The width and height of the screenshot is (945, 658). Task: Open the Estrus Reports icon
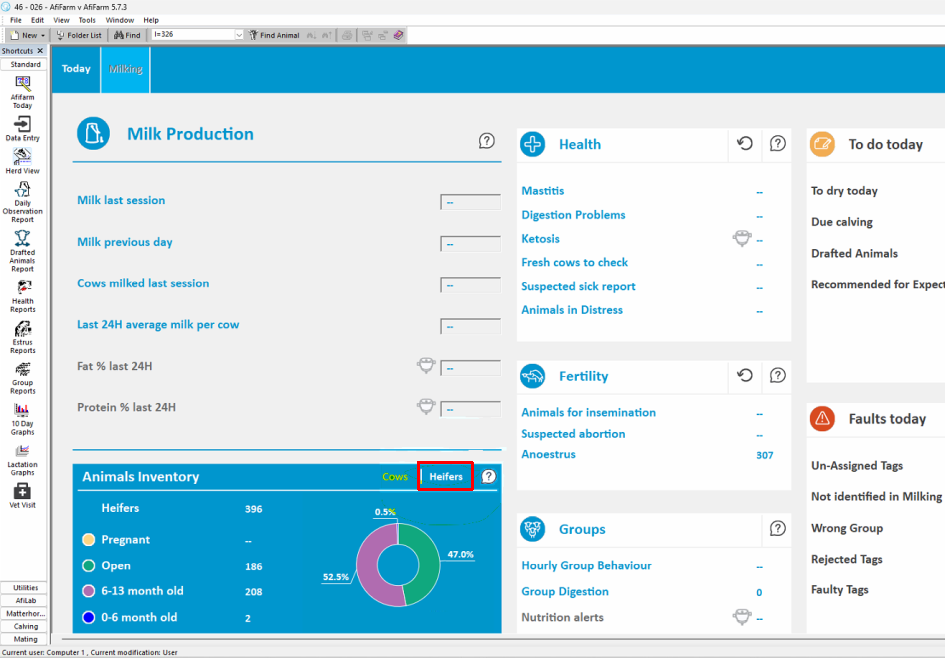22,328
